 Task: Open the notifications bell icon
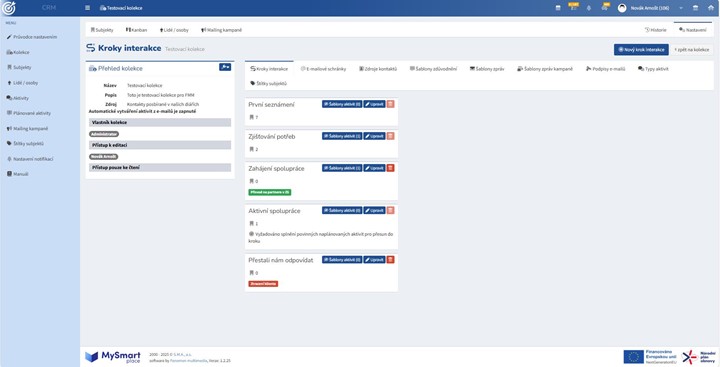pos(589,8)
